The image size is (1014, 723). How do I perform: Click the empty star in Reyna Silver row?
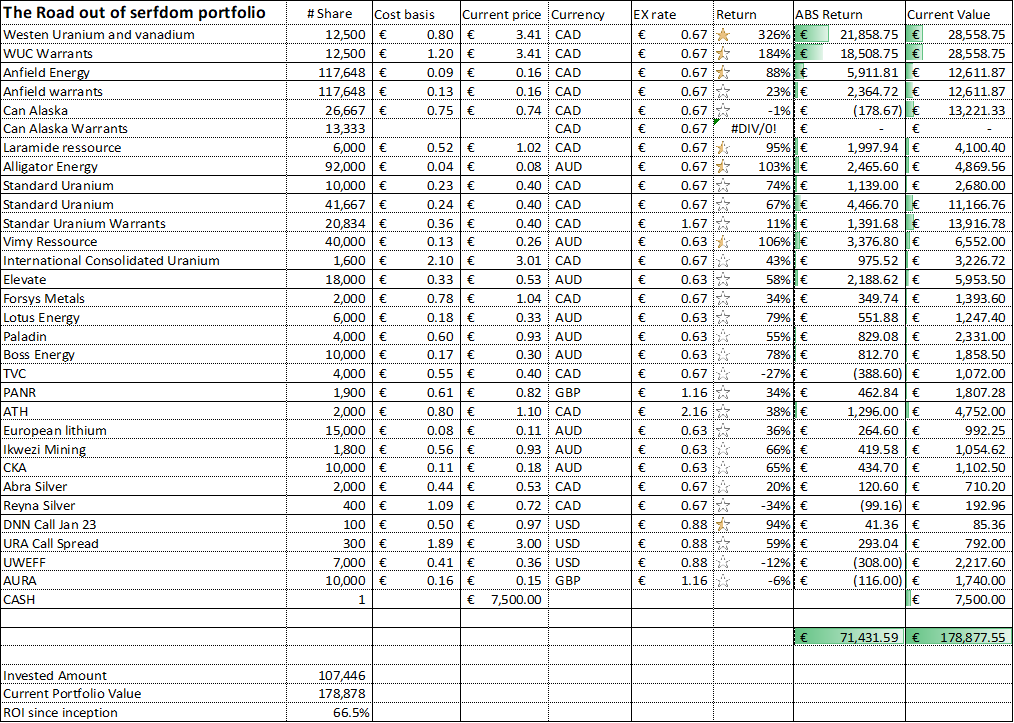point(724,505)
